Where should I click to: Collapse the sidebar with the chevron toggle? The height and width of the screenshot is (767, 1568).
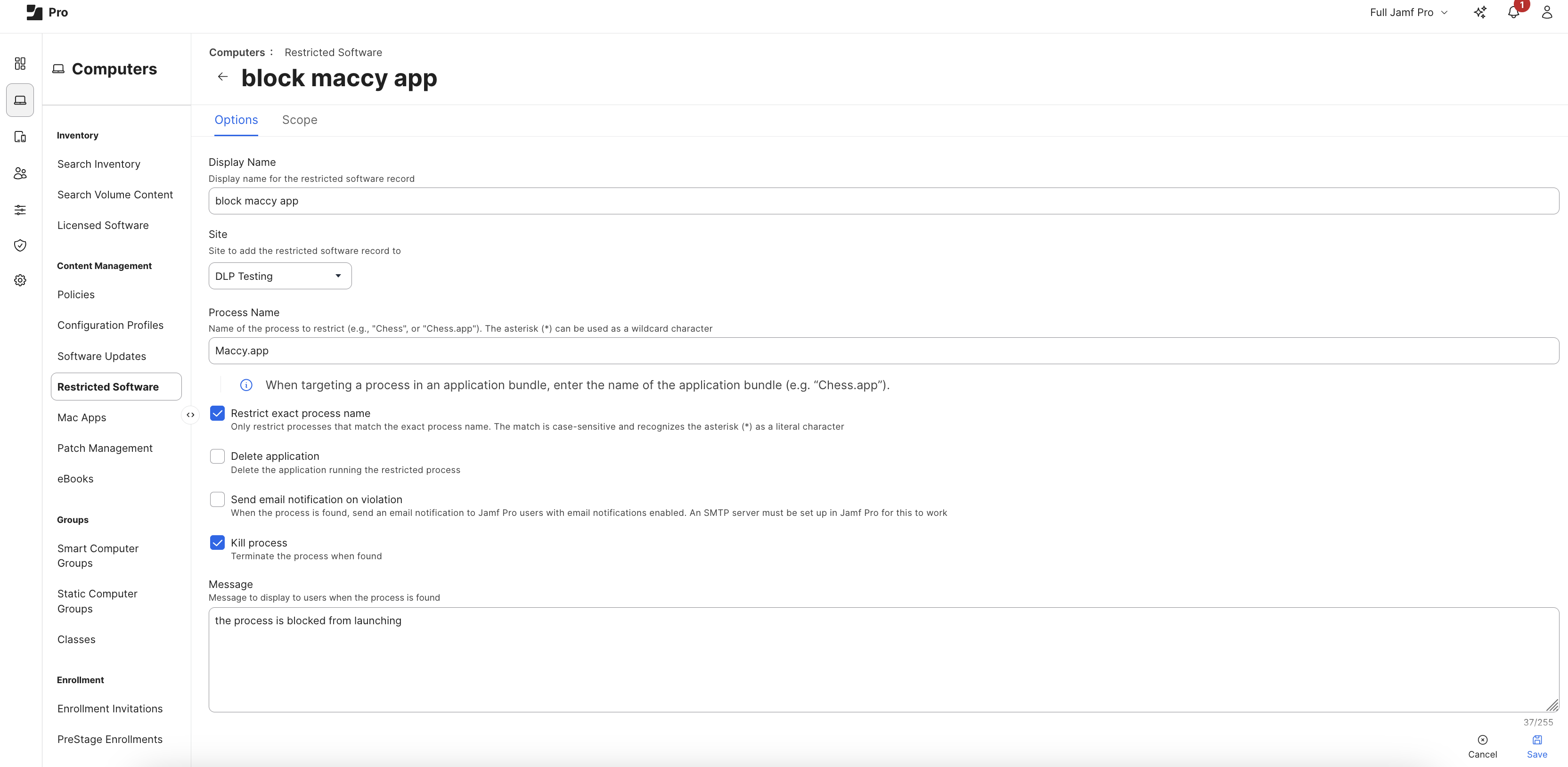(190, 415)
